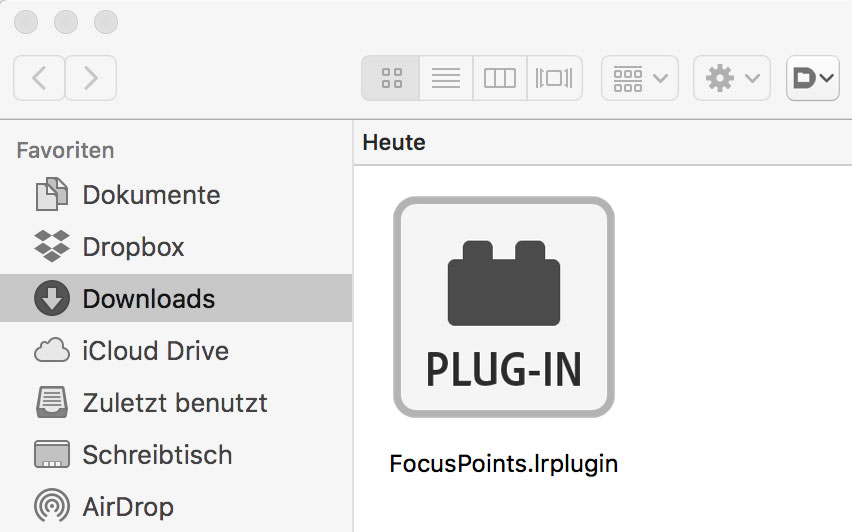The width and height of the screenshot is (852, 532).
Task: Open the arrange items dropdown
Action: coord(640,78)
